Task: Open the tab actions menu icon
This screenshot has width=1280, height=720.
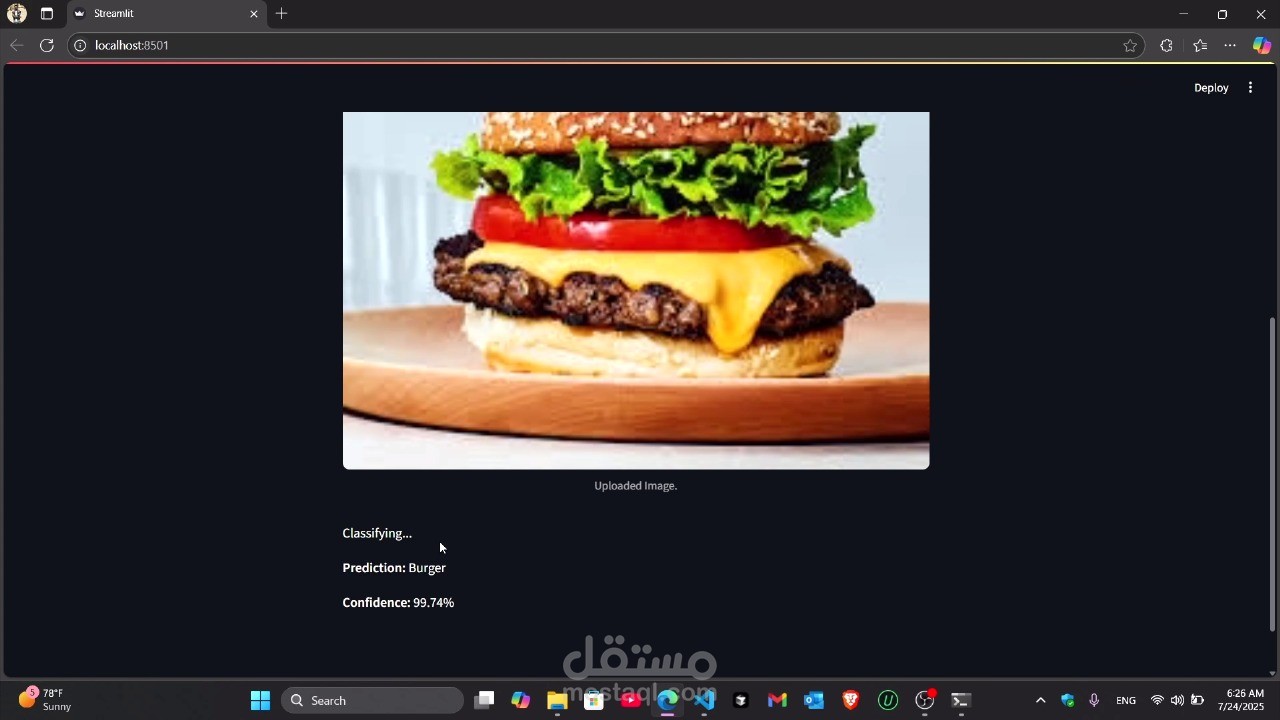Action: point(47,14)
